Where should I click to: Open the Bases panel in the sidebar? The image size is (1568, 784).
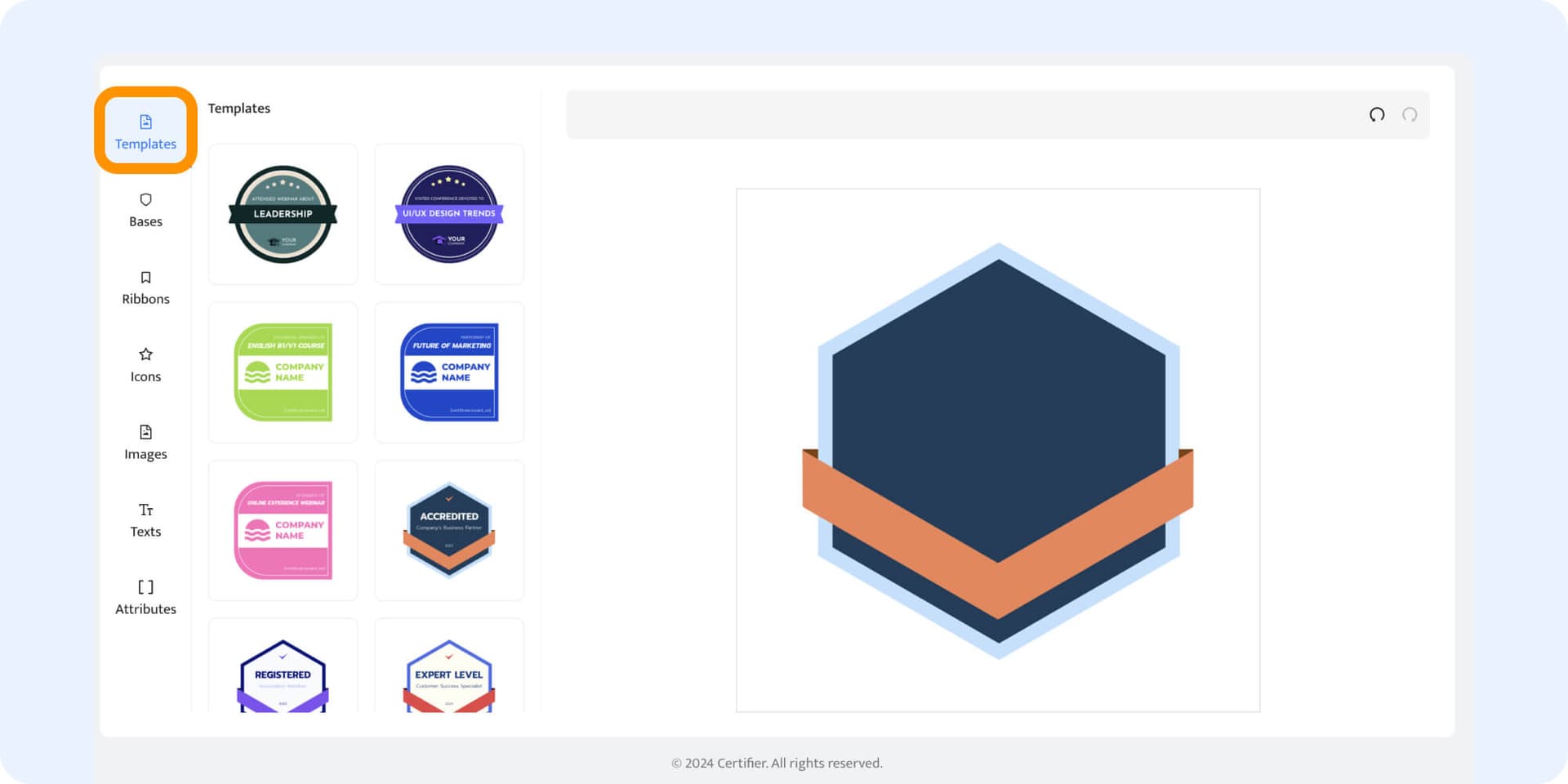145,211
